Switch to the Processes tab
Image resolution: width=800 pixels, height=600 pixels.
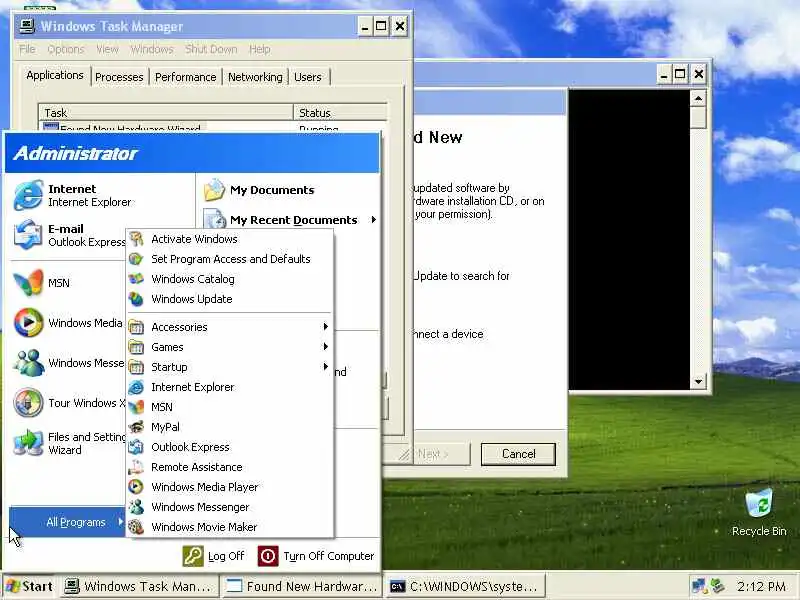pos(119,77)
